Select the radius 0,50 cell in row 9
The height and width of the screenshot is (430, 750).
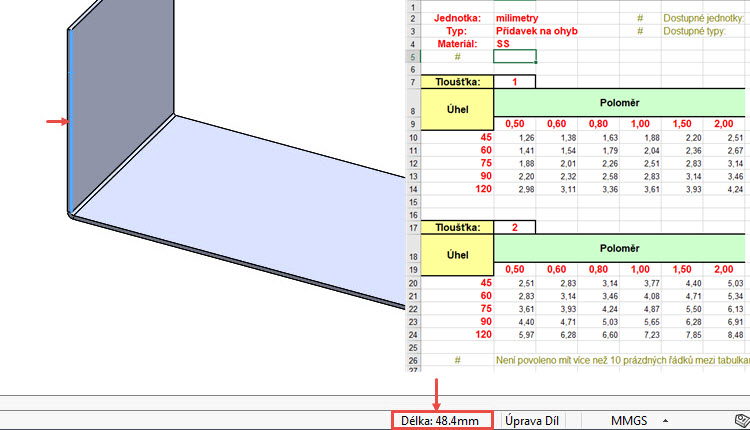point(515,124)
